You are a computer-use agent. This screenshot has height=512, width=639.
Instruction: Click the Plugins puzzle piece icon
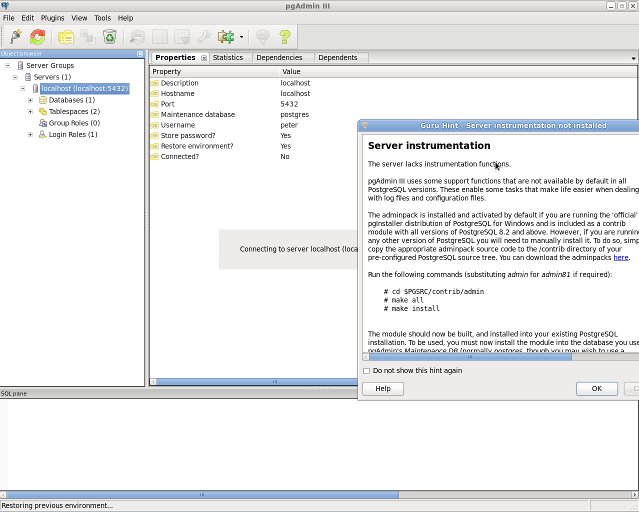pyautogui.click(x=226, y=37)
